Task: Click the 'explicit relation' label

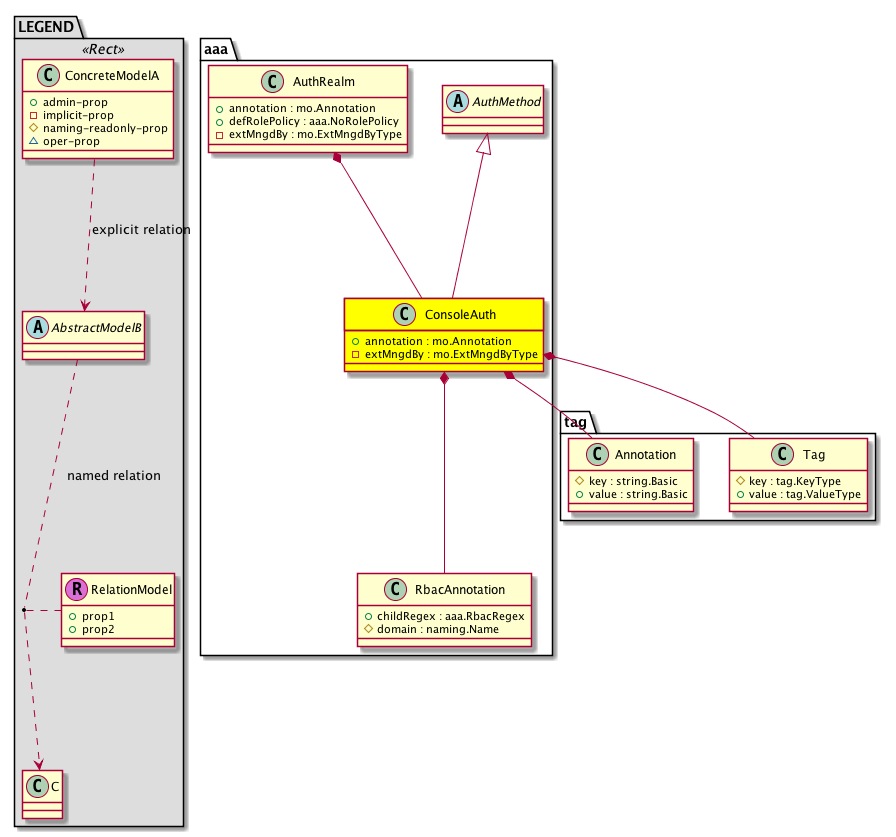Action: pyautogui.click(x=140, y=230)
